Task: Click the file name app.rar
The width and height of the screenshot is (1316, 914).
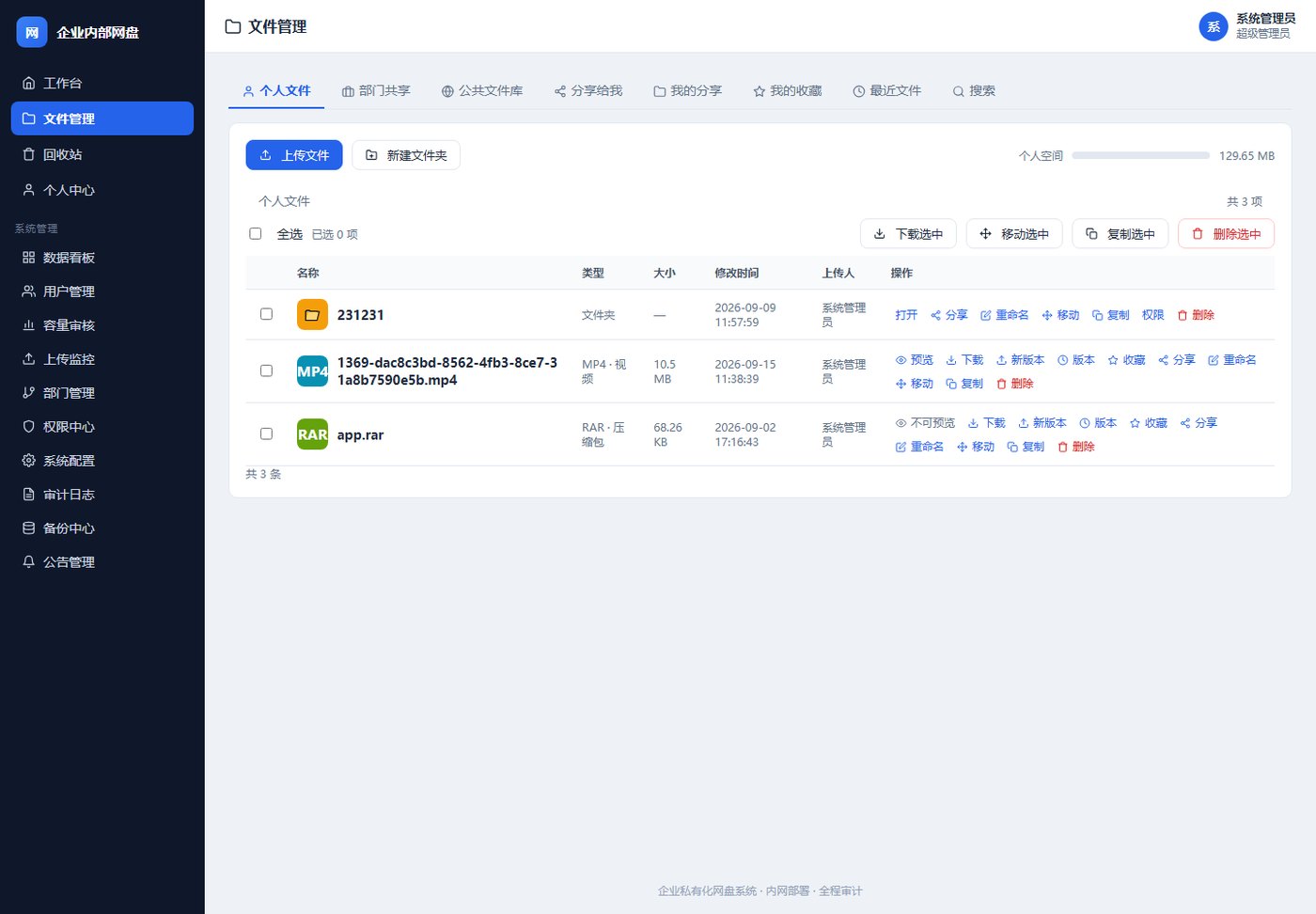Action: pos(361,435)
